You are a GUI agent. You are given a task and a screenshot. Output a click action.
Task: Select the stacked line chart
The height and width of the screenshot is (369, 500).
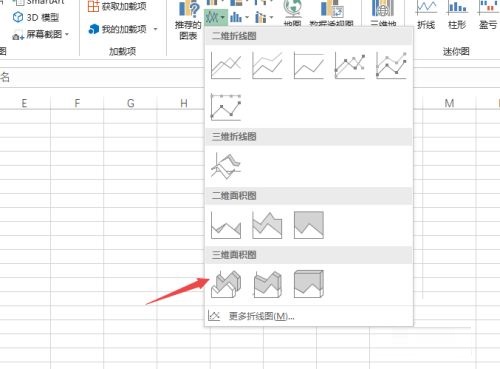click(x=267, y=65)
